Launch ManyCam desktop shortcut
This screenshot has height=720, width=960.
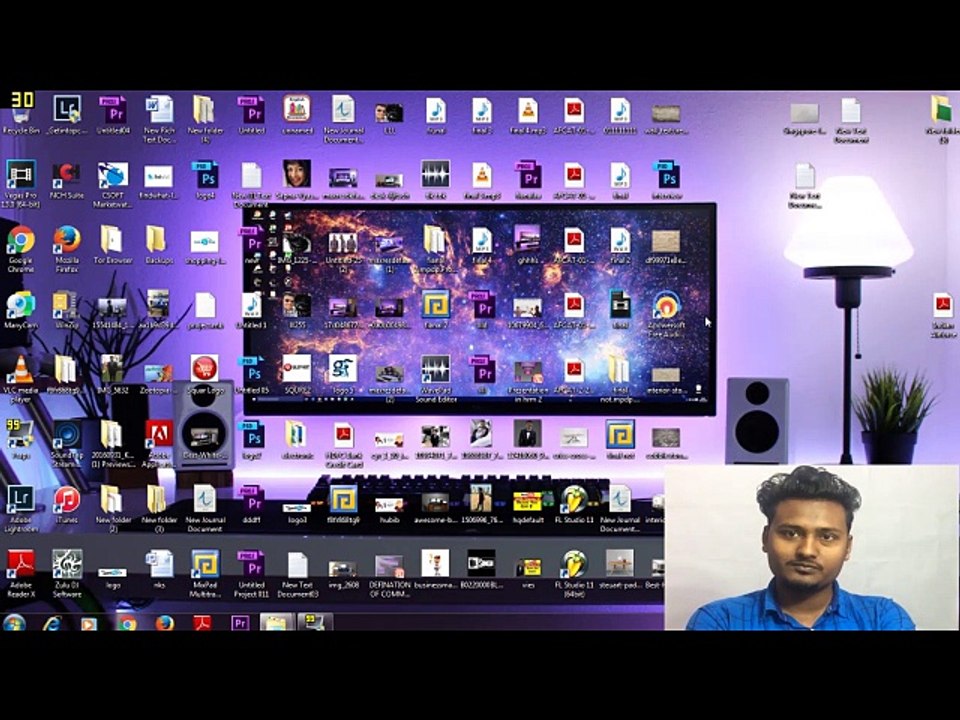point(21,310)
